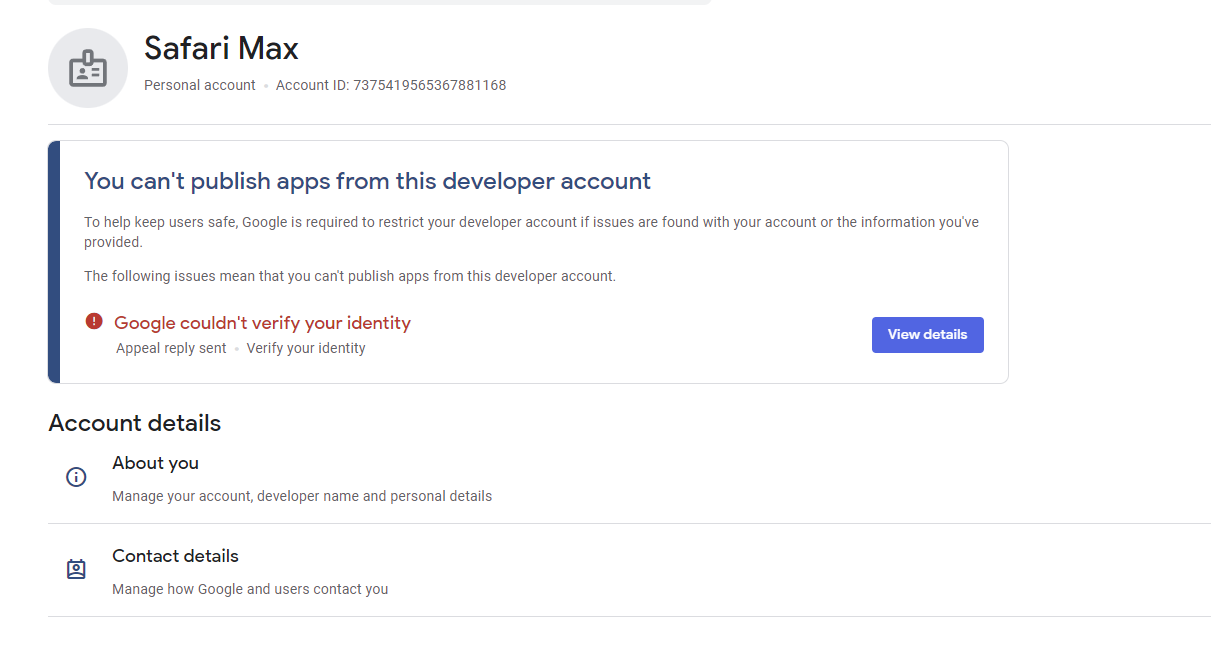The height and width of the screenshot is (658, 1211).
Task: Click the Personal account label
Action: (199, 85)
